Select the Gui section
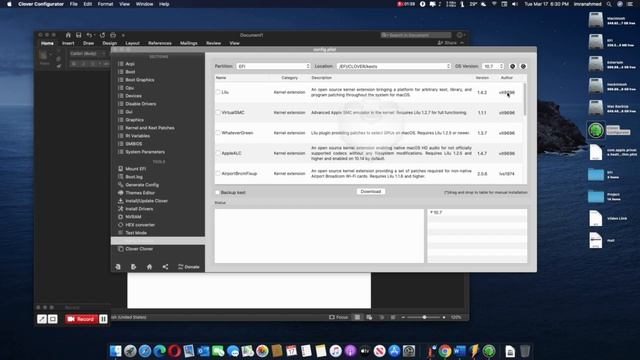Image resolution: width=640 pixels, height=360 pixels. pos(129,112)
